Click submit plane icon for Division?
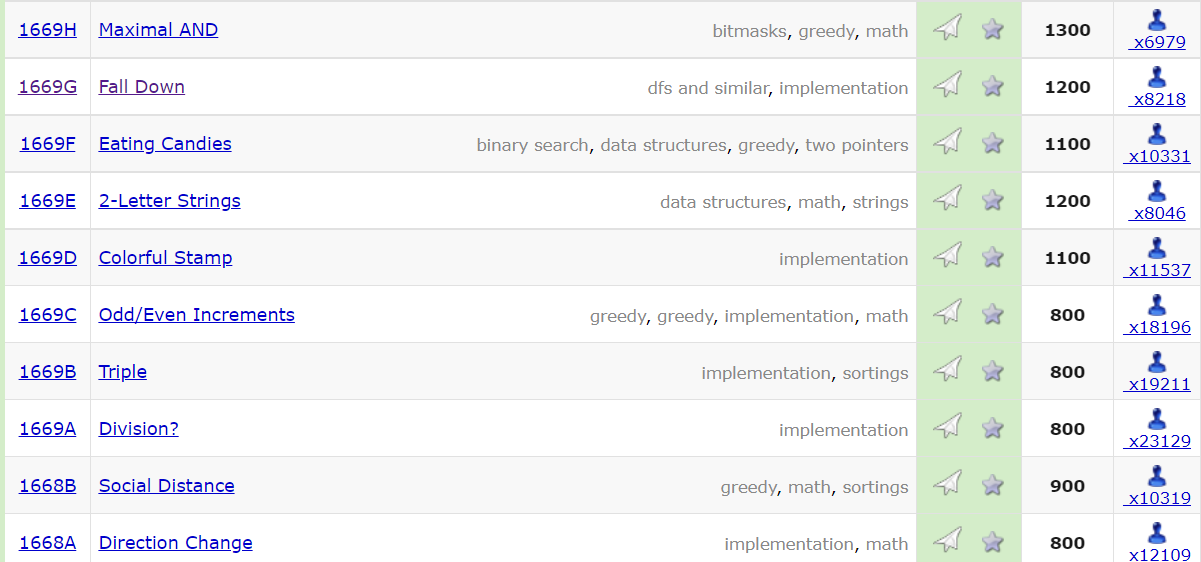1201x562 pixels. 946,428
